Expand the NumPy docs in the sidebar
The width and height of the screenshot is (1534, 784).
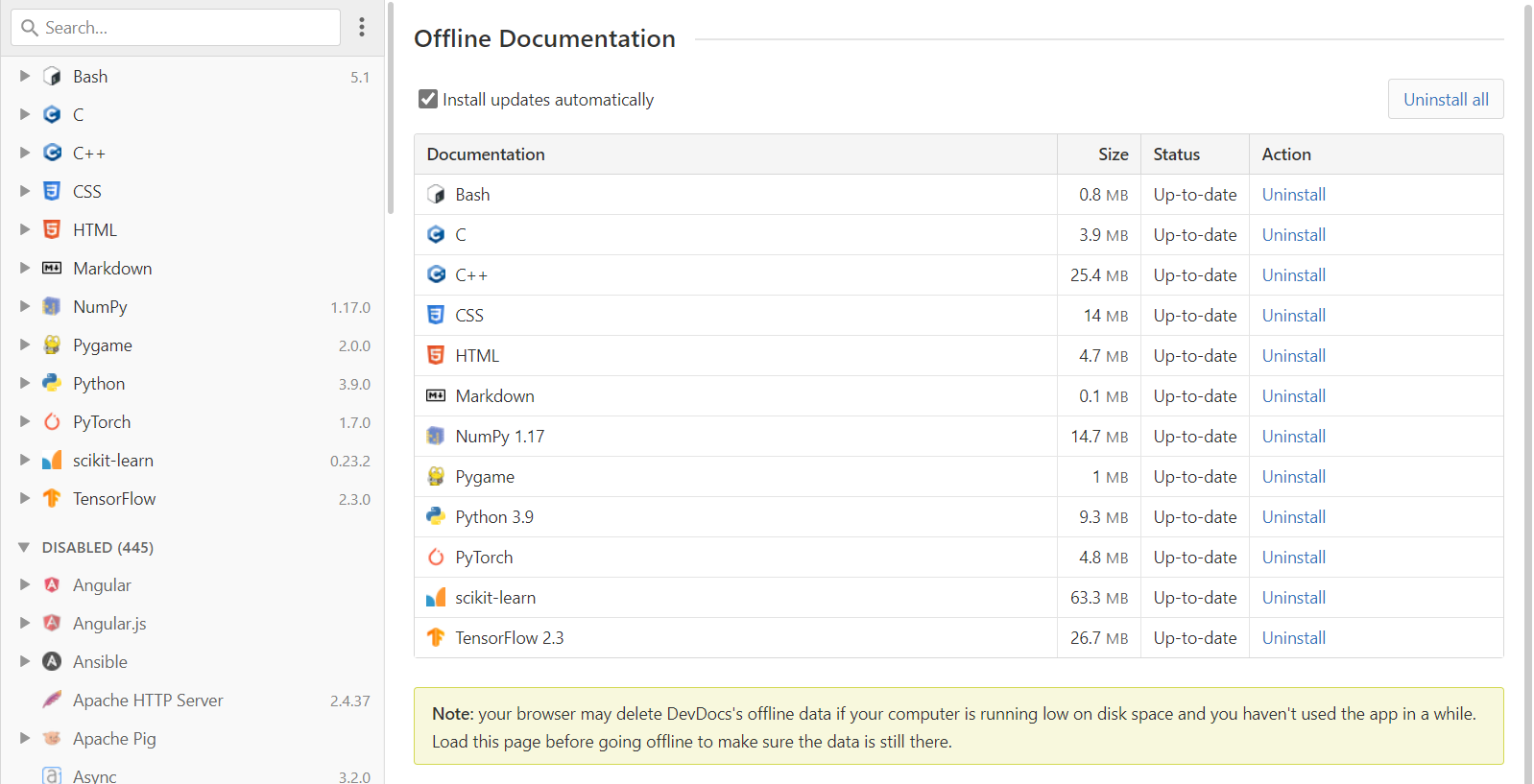(x=25, y=306)
